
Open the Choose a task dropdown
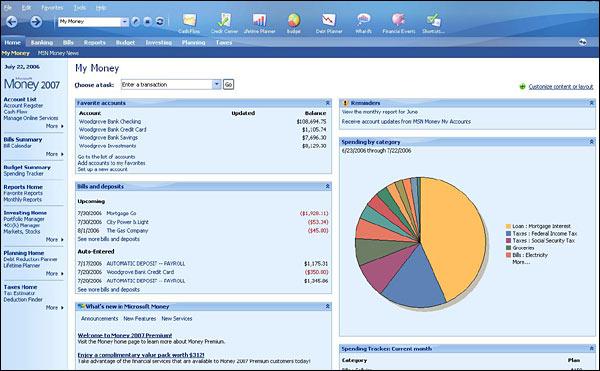coord(217,85)
